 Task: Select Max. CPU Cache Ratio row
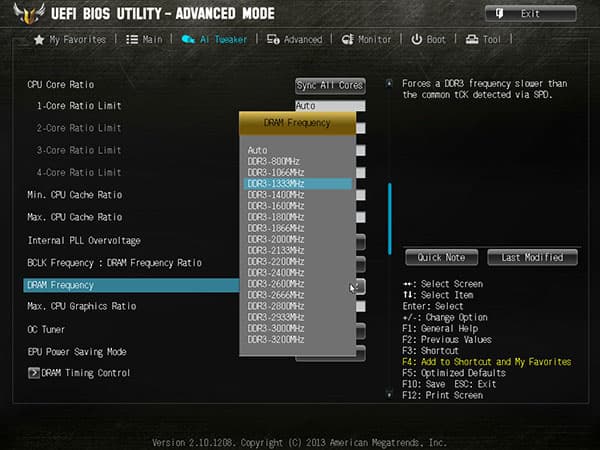(75, 217)
